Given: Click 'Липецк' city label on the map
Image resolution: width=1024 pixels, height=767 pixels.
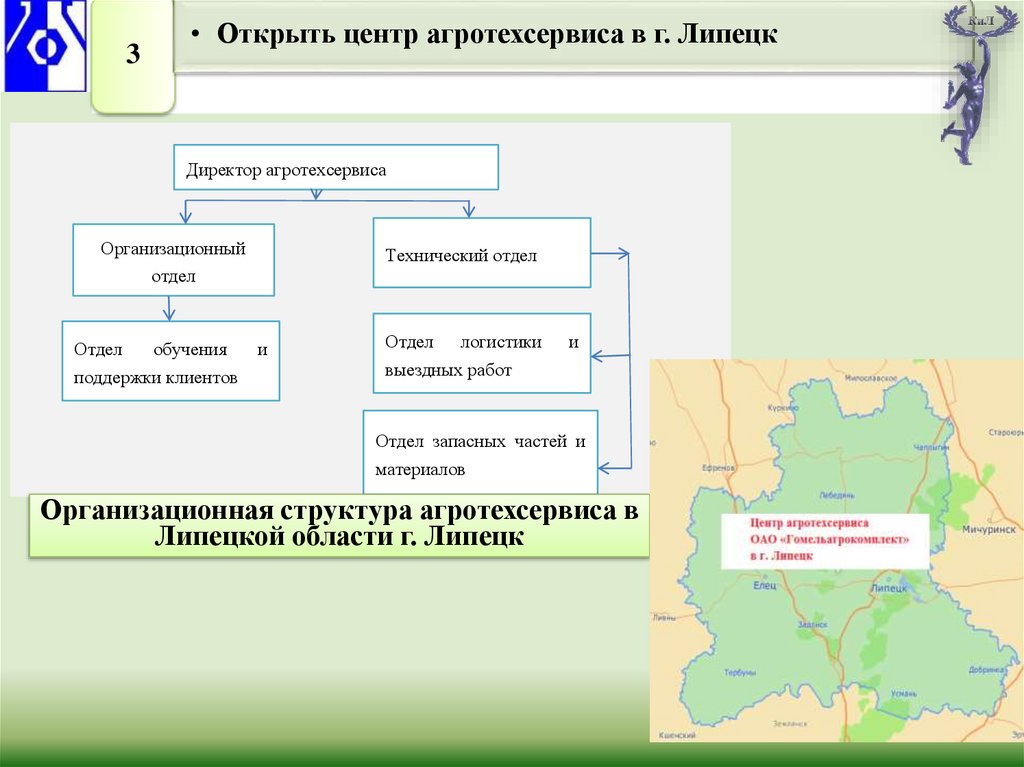Looking at the screenshot, I should (x=889, y=588).
